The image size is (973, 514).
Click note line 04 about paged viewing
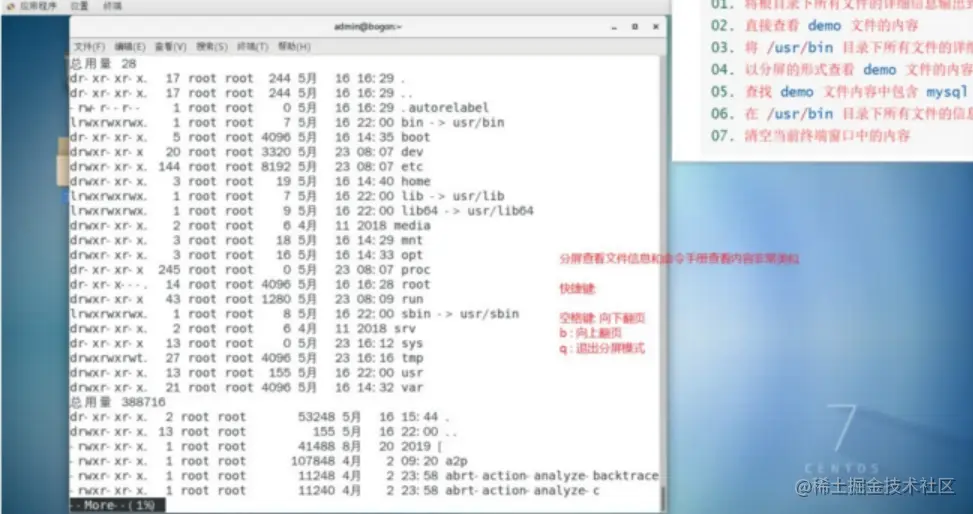point(842,70)
